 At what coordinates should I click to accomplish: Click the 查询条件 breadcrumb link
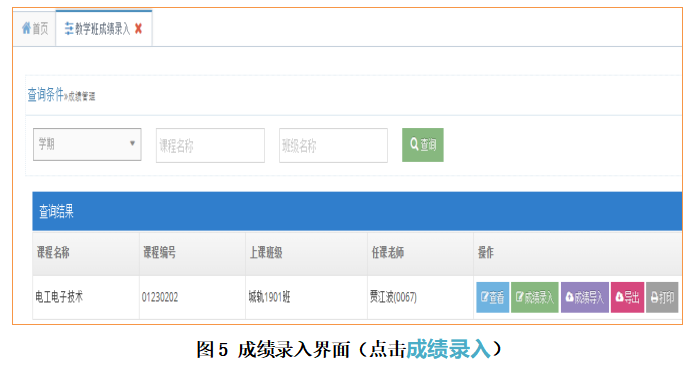click(x=46, y=94)
